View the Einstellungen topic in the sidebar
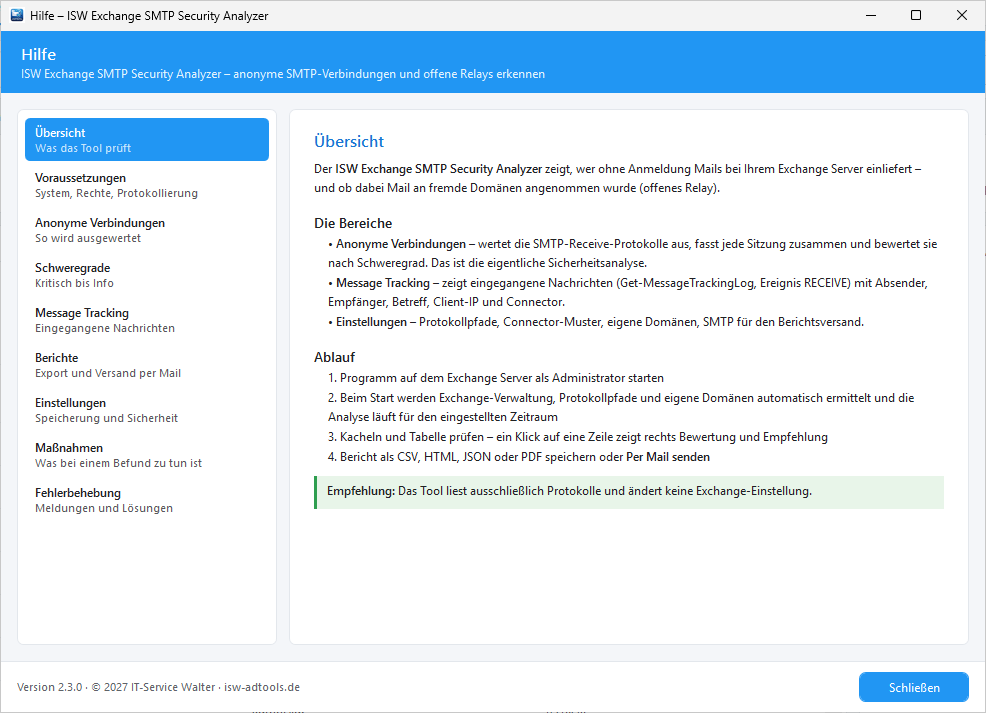Viewport: 986px width, 713px height. [147, 410]
